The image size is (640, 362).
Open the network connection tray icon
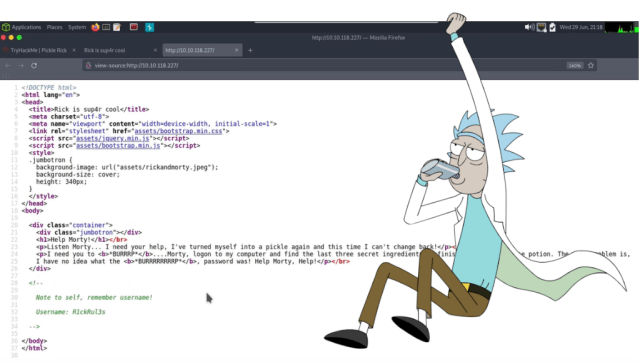click(x=541, y=27)
